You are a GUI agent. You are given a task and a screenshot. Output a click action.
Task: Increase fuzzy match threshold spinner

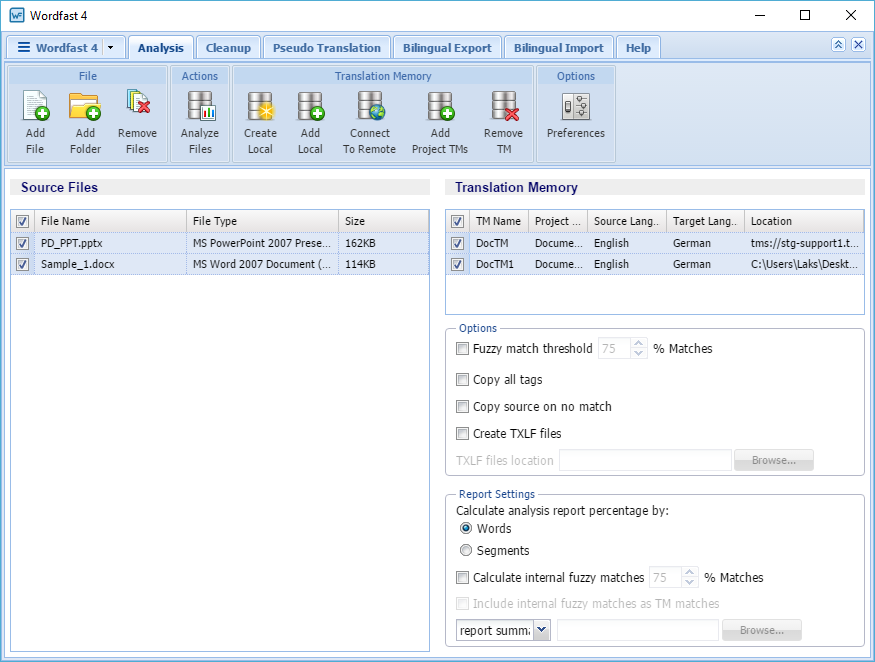639,343
